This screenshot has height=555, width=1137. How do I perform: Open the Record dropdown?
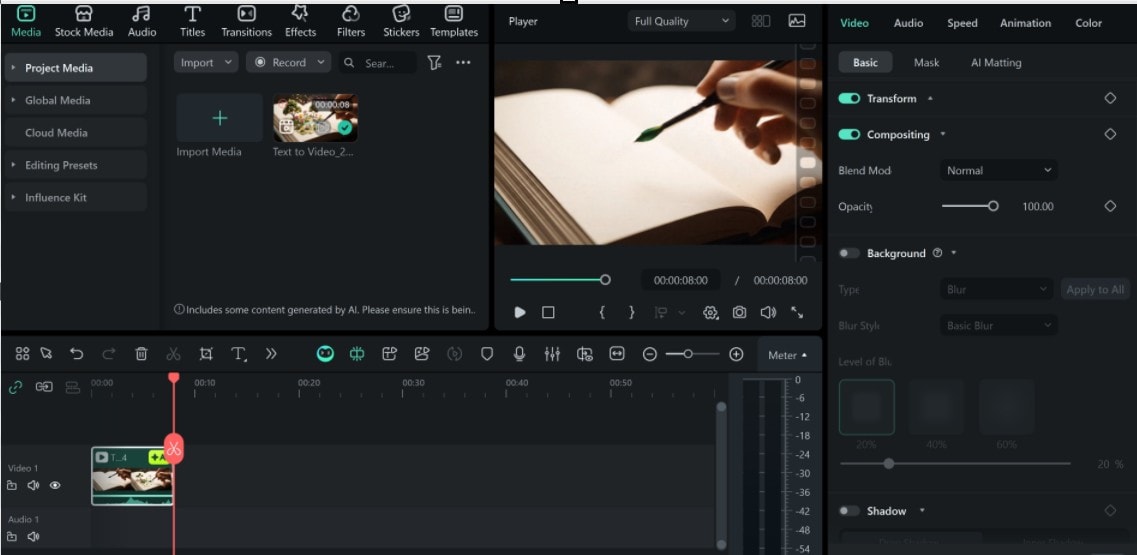pyautogui.click(x=289, y=62)
